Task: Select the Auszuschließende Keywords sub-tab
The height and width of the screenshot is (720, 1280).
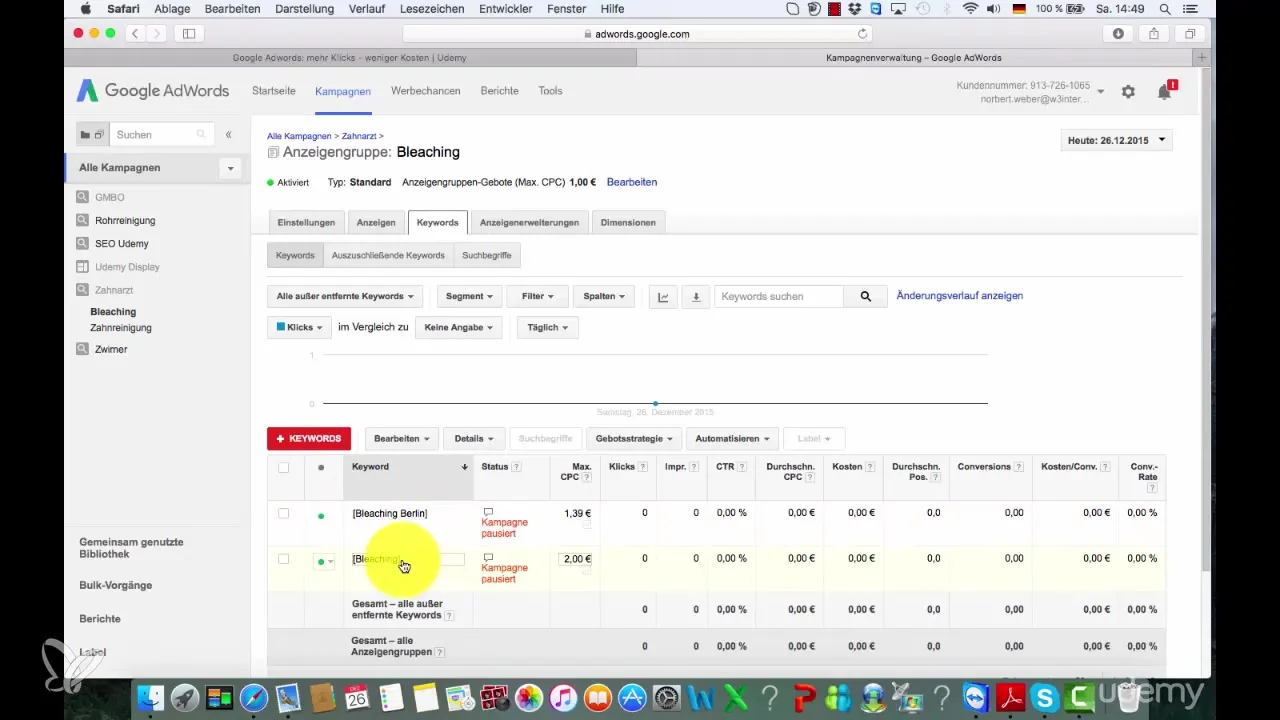Action: [388, 255]
